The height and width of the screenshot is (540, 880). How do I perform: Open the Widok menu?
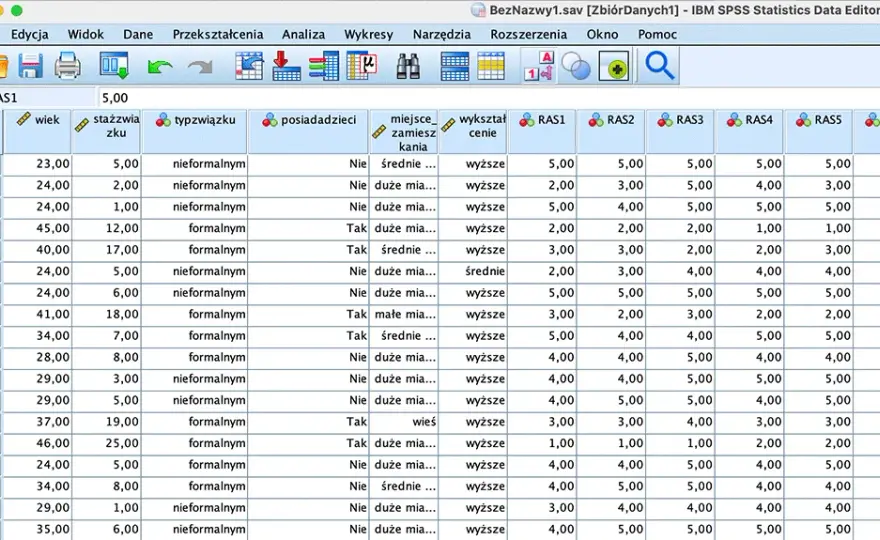click(x=86, y=34)
